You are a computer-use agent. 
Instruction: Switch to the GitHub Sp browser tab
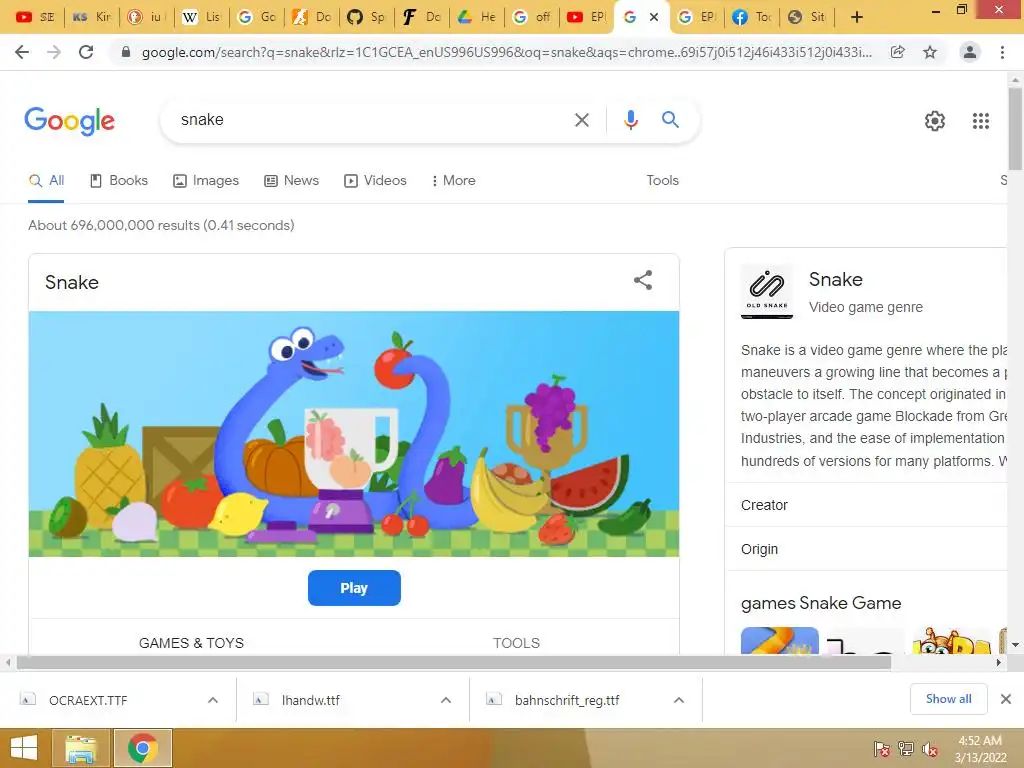(x=366, y=17)
